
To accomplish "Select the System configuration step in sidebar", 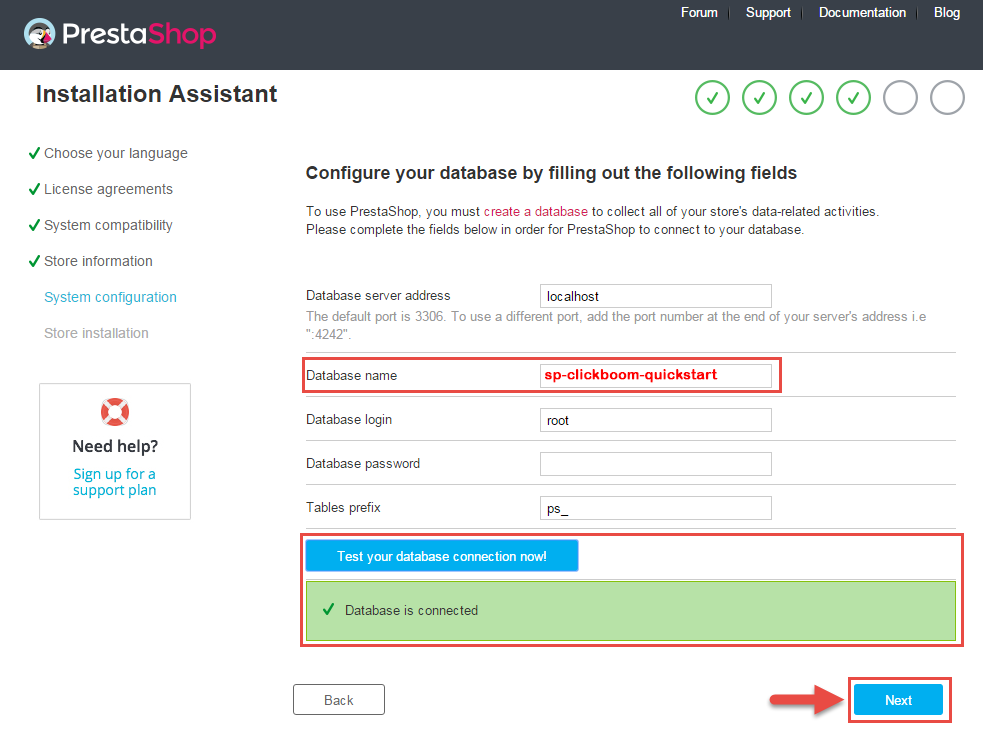I will 110,297.
